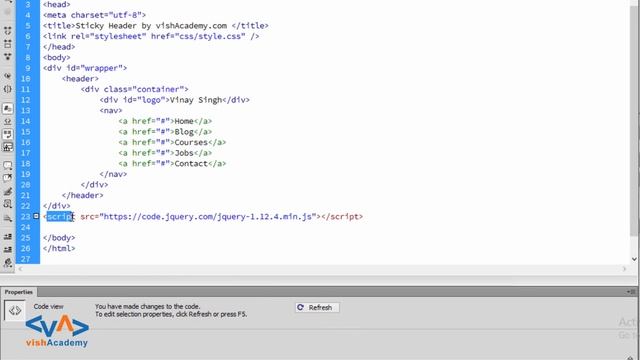Click the text 'Vinay Singh' on line 12
The image size is (640, 360).
(x=196, y=100)
